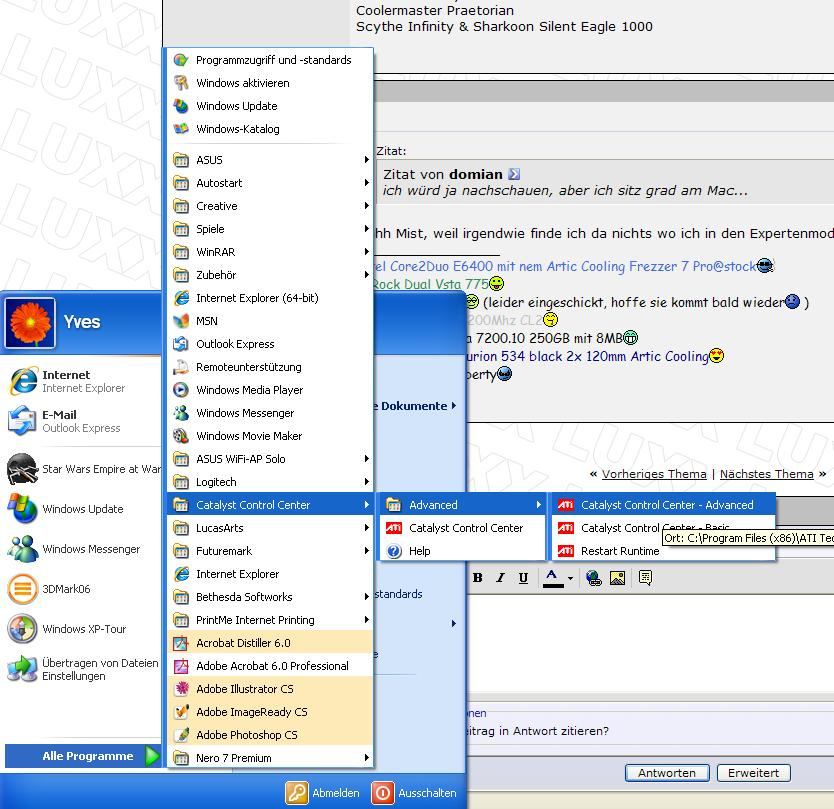834x809 pixels.
Task: Expand the Zubehör submenu arrow
Action: 366,274
